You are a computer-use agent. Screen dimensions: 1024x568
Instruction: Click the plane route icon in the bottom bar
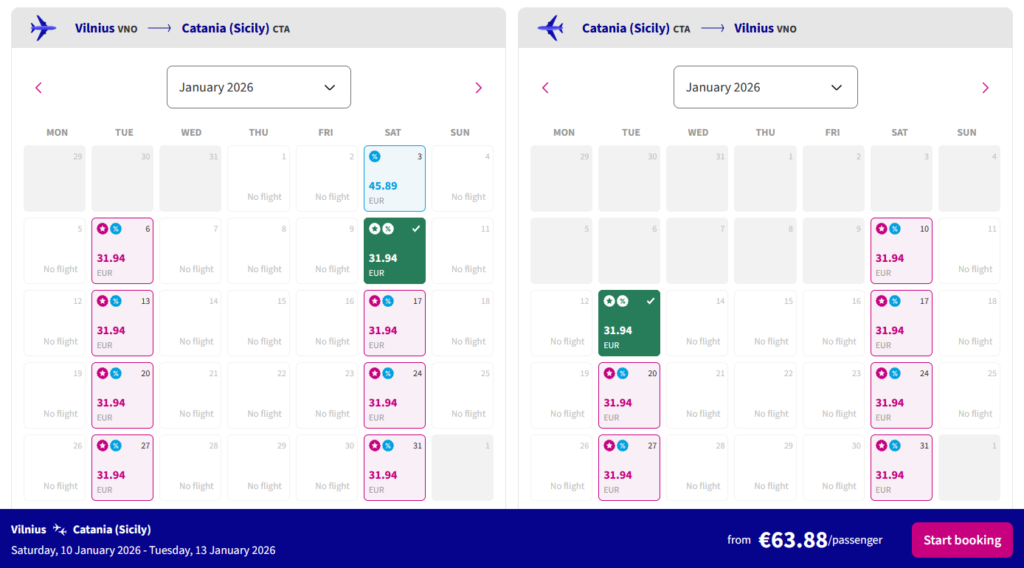click(x=60, y=530)
